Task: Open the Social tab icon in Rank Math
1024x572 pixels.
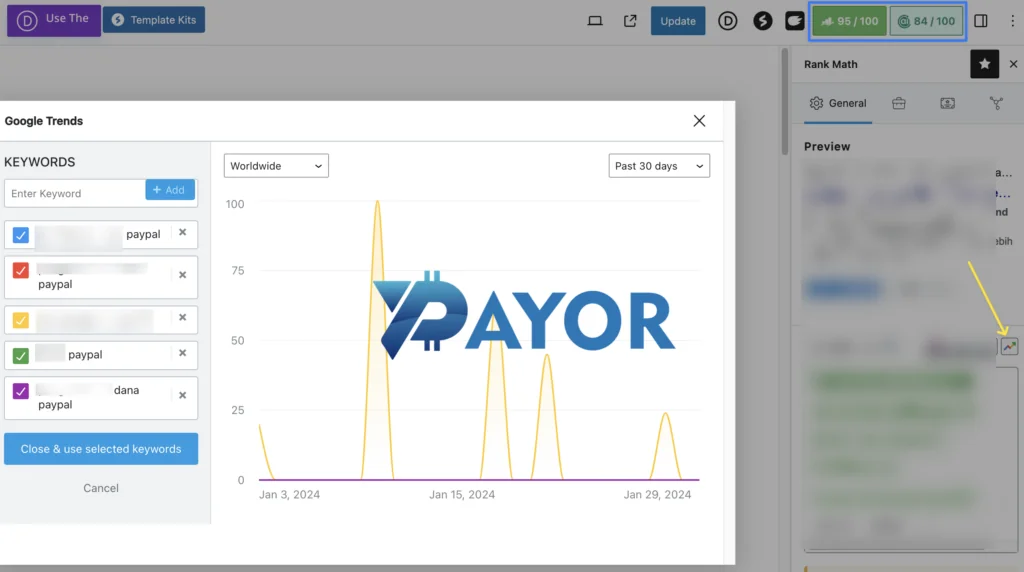Action: (x=996, y=103)
